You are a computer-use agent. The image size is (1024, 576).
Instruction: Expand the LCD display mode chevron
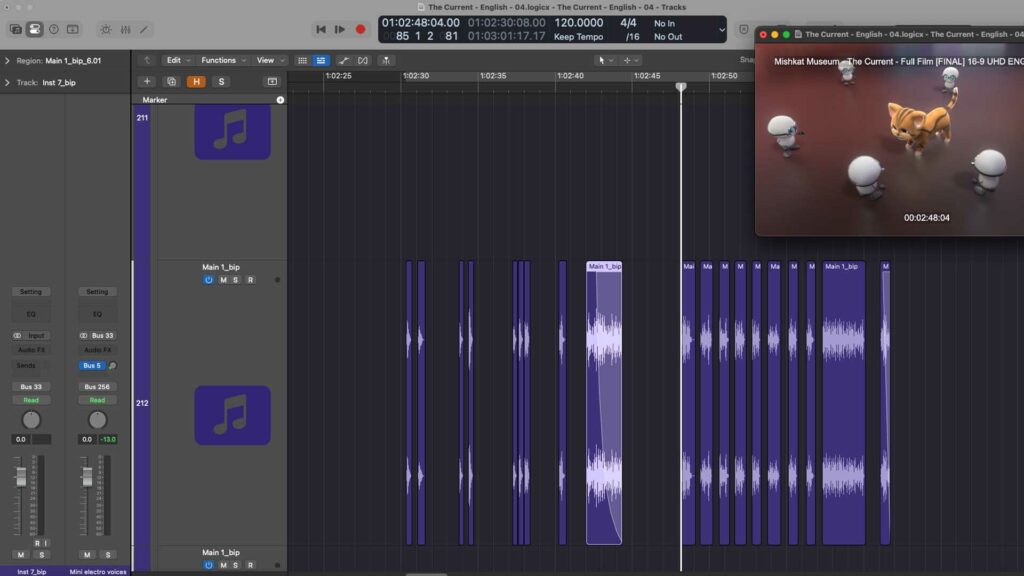tap(722, 29)
